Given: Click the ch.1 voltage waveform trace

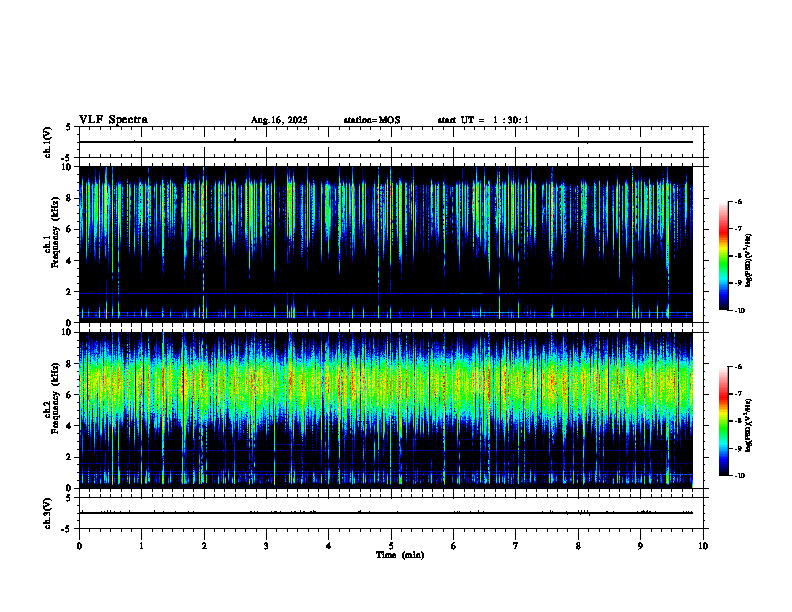Looking at the screenshot, I should click(x=386, y=142).
